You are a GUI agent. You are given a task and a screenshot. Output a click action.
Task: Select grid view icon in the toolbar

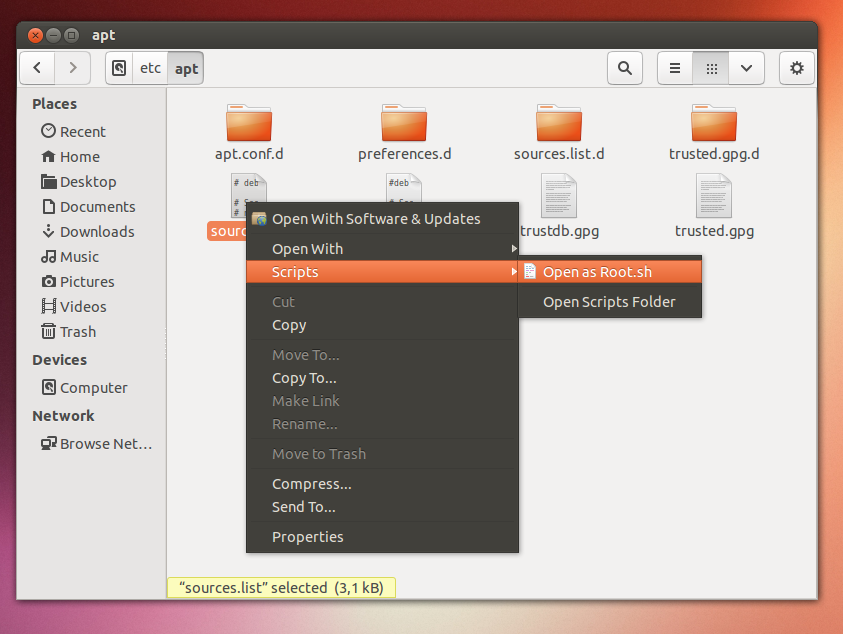pos(710,68)
